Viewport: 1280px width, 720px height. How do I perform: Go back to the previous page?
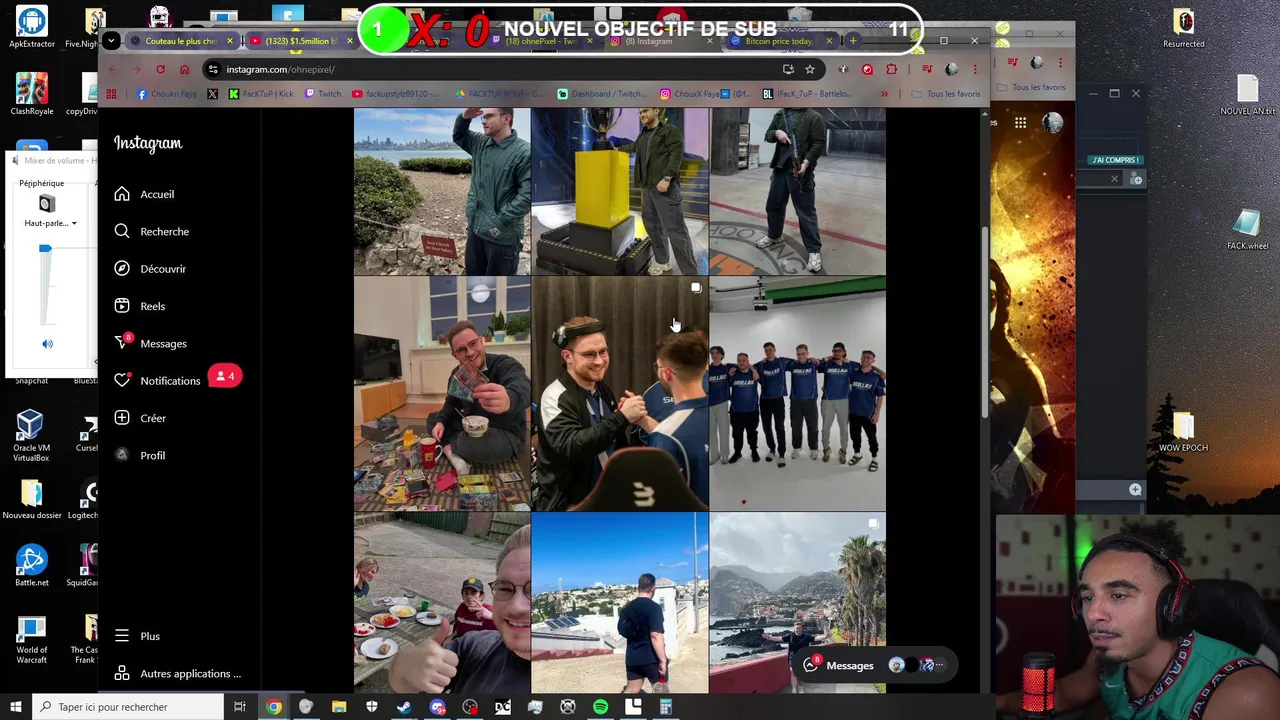112,69
